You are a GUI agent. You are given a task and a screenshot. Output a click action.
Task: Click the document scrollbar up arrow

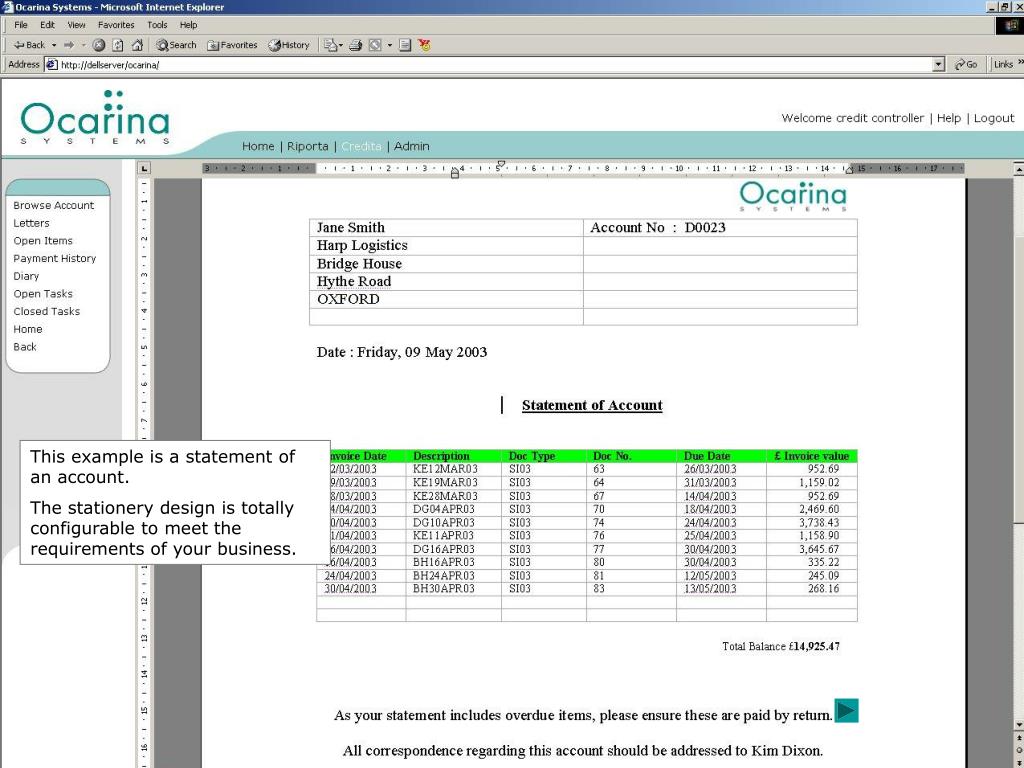(x=1018, y=168)
